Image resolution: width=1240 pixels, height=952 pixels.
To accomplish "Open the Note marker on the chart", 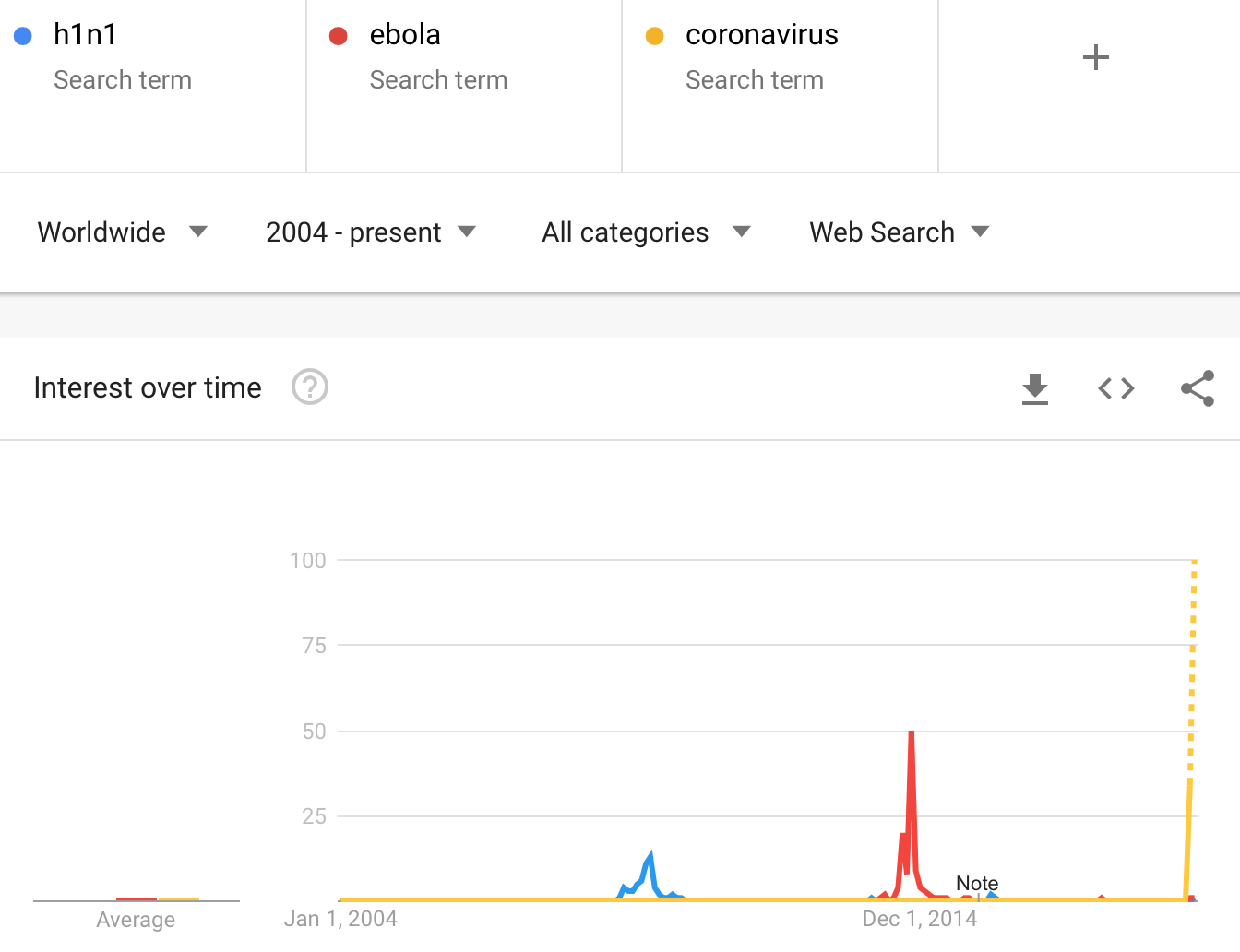I will (x=977, y=884).
